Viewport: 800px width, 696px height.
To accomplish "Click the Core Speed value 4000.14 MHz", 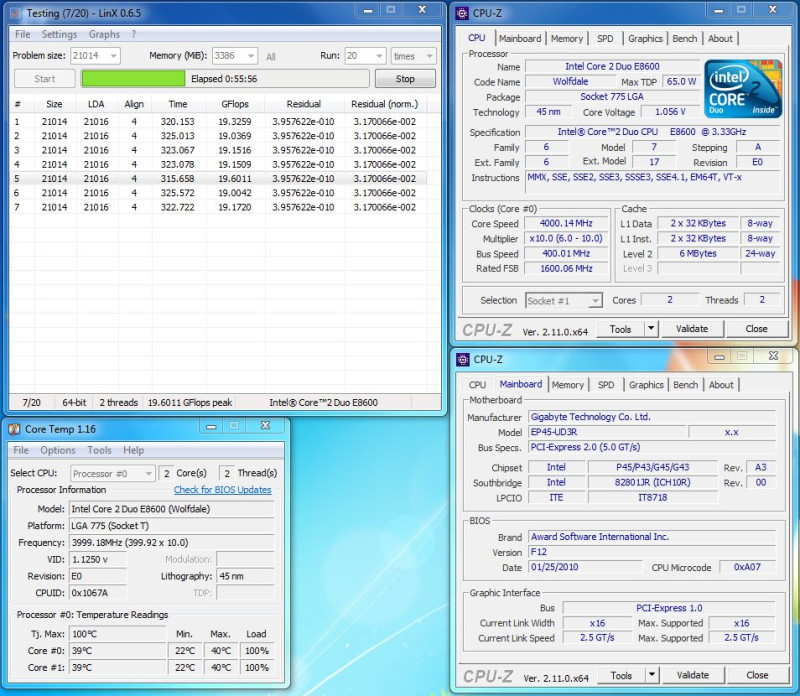I will click(566, 223).
